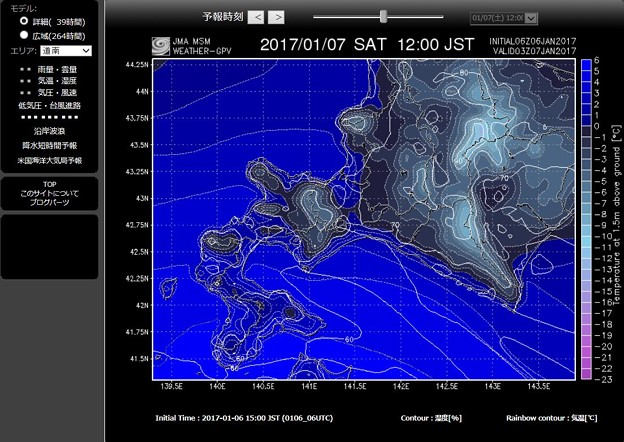Click the previous forecast time arrow button

(257, 17)
